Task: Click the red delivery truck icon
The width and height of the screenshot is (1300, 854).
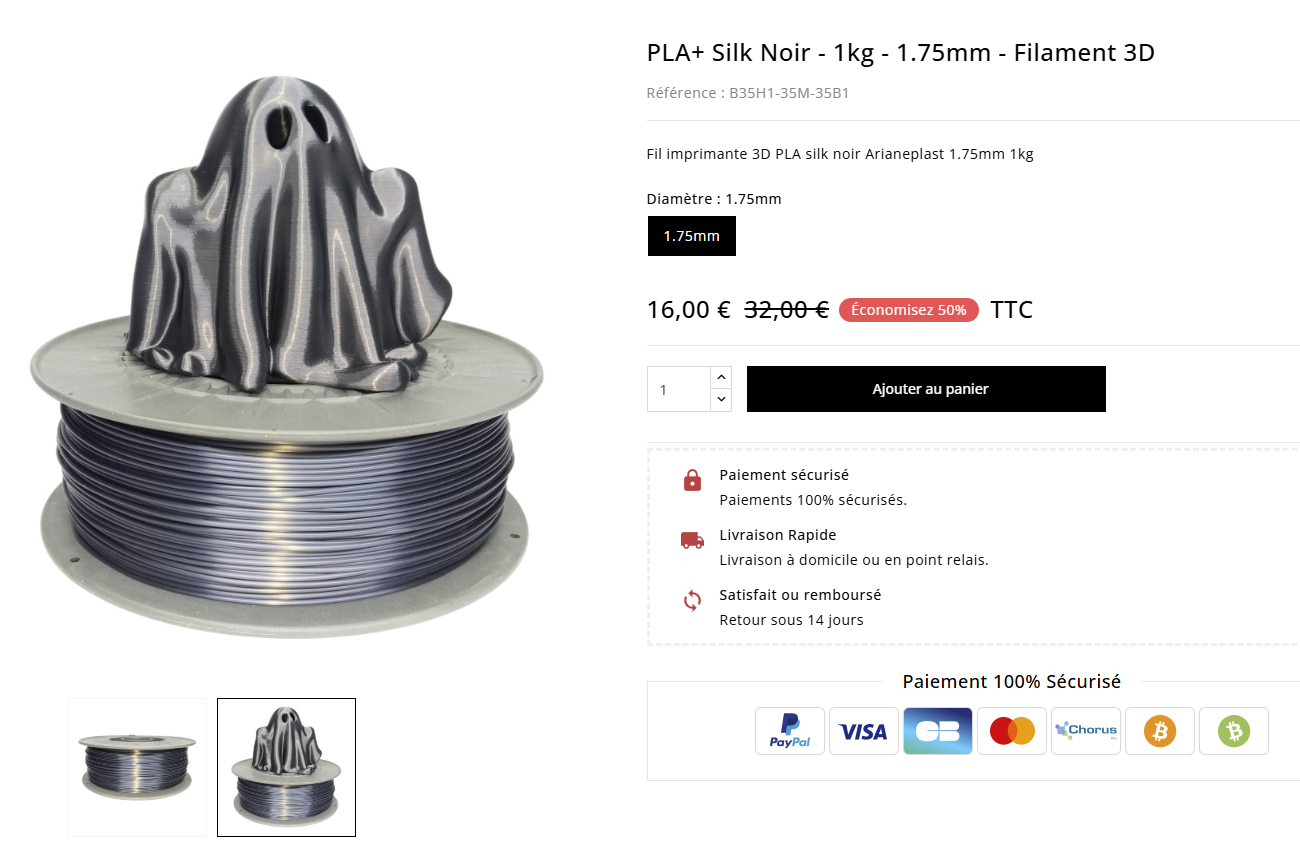Action: coord(692,540)
